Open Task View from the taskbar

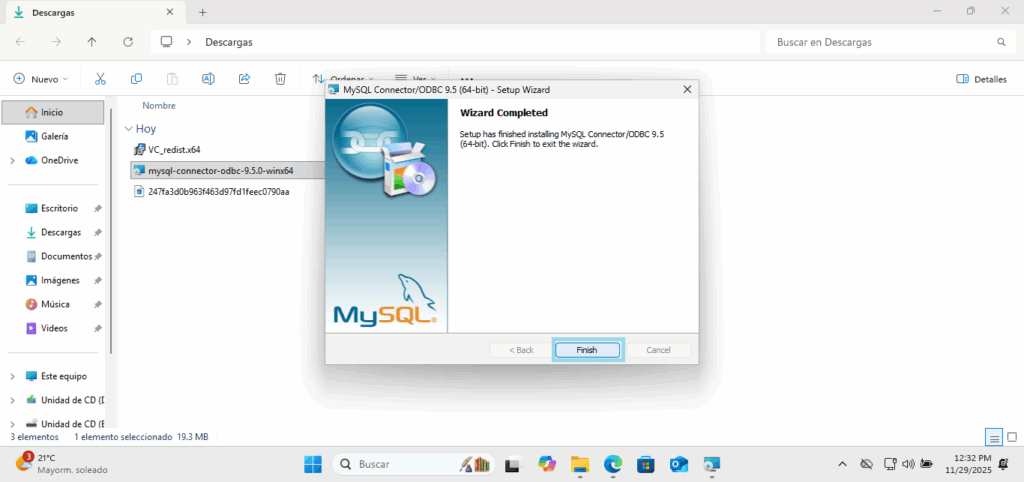tap(513, 464)
